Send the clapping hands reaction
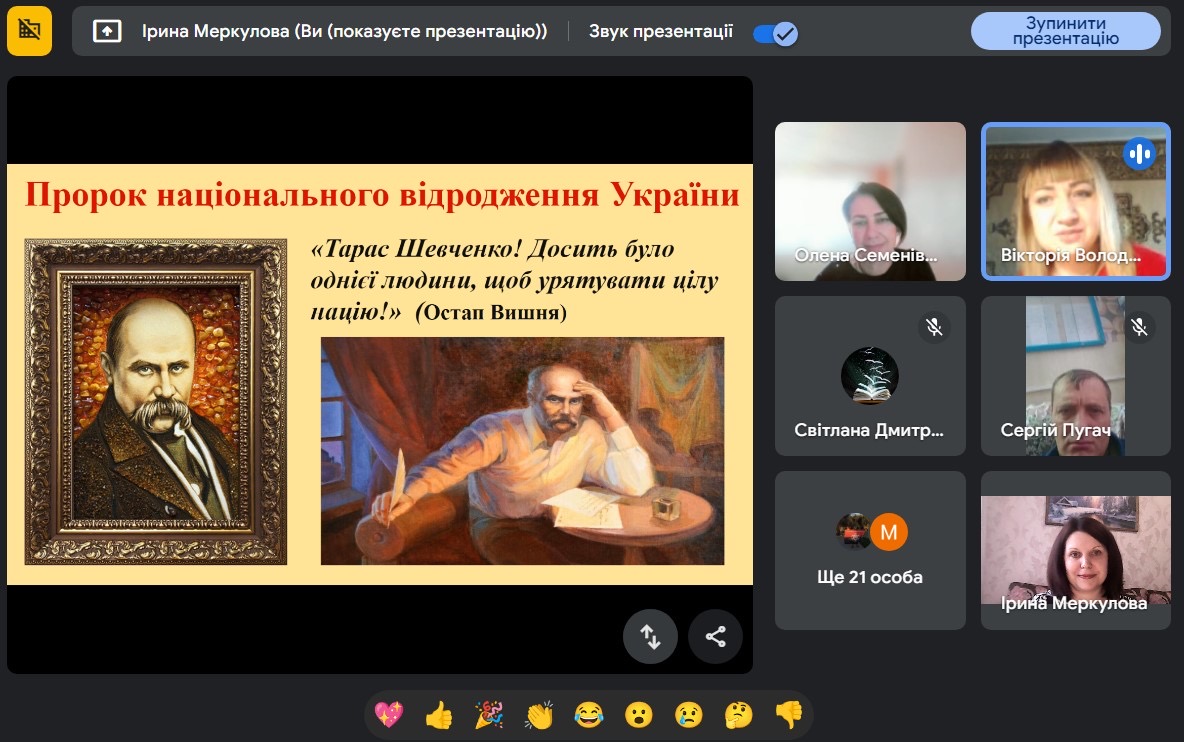 539,713
